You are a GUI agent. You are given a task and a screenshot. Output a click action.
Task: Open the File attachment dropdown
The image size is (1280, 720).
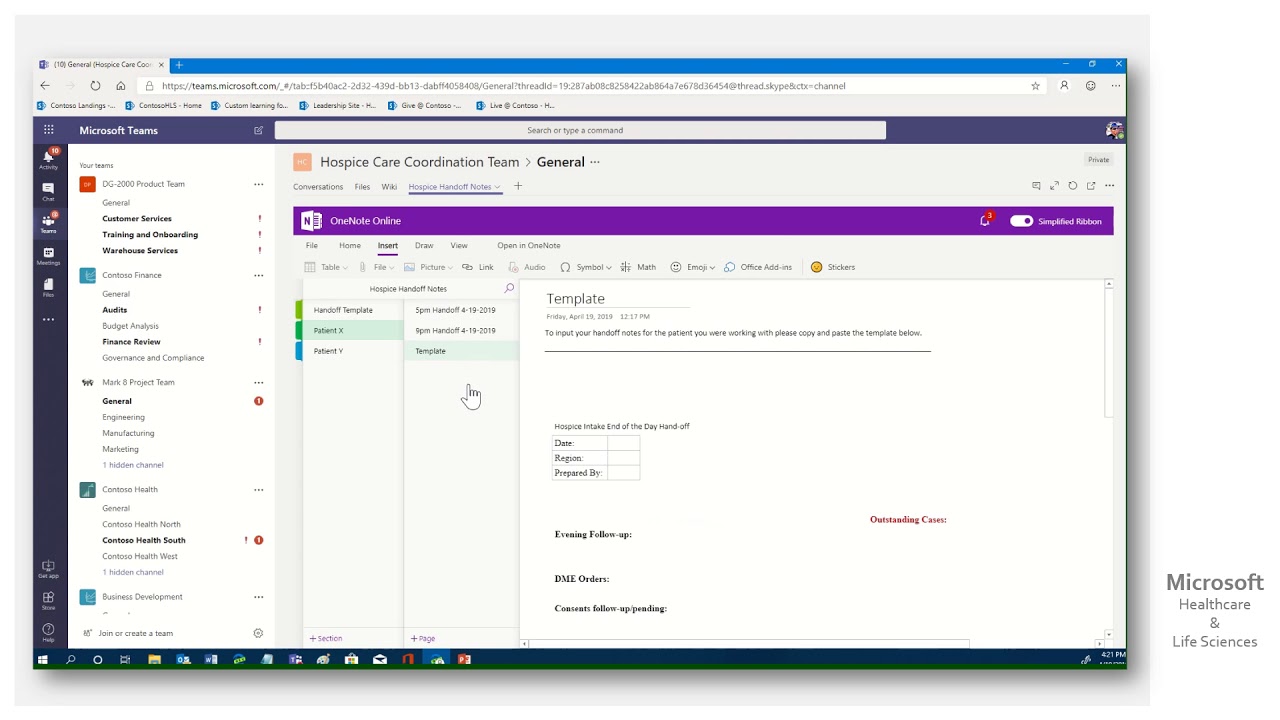coord(375,267)
